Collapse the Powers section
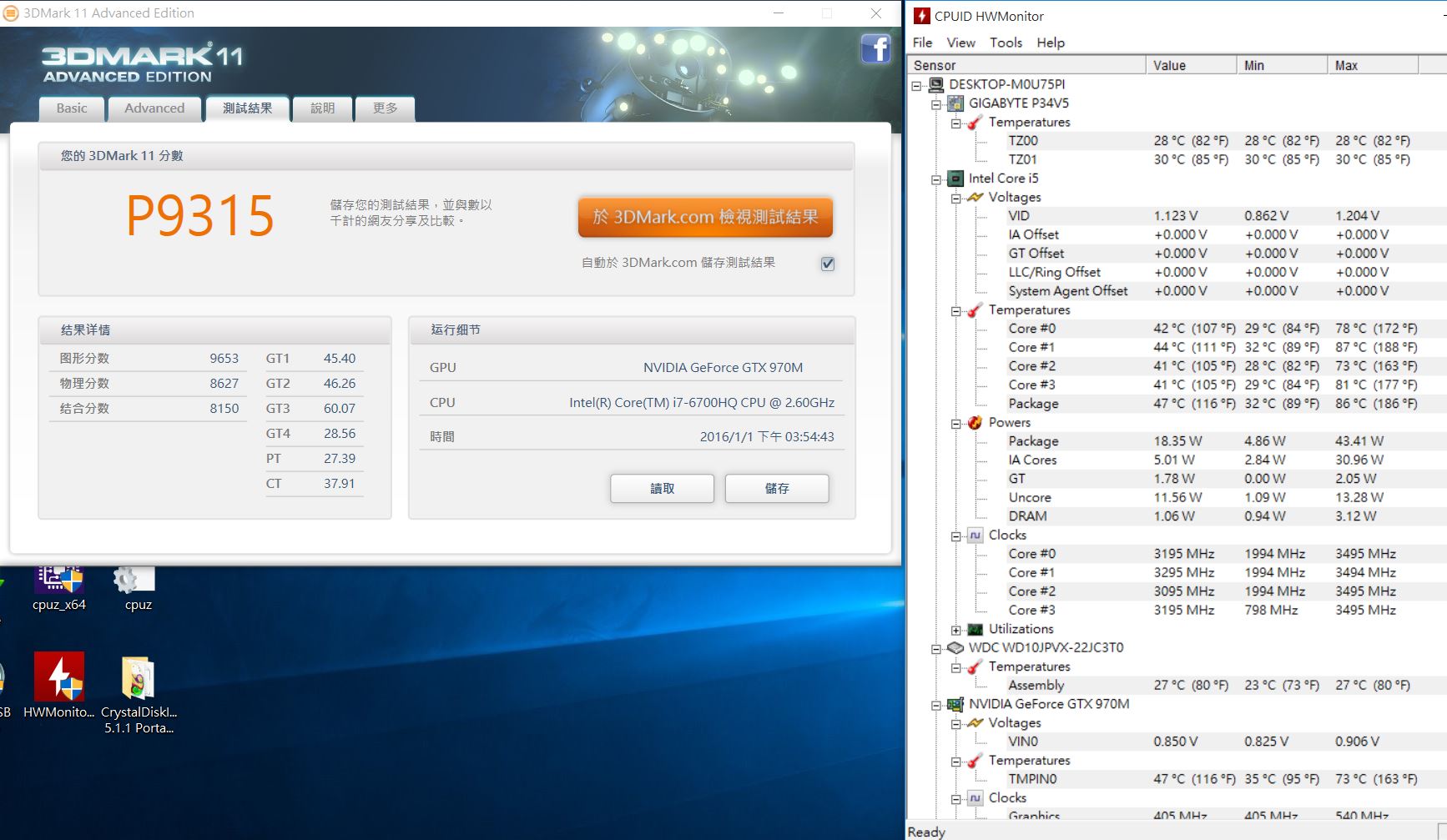The image size is (1447, 840). pos(956,424)
